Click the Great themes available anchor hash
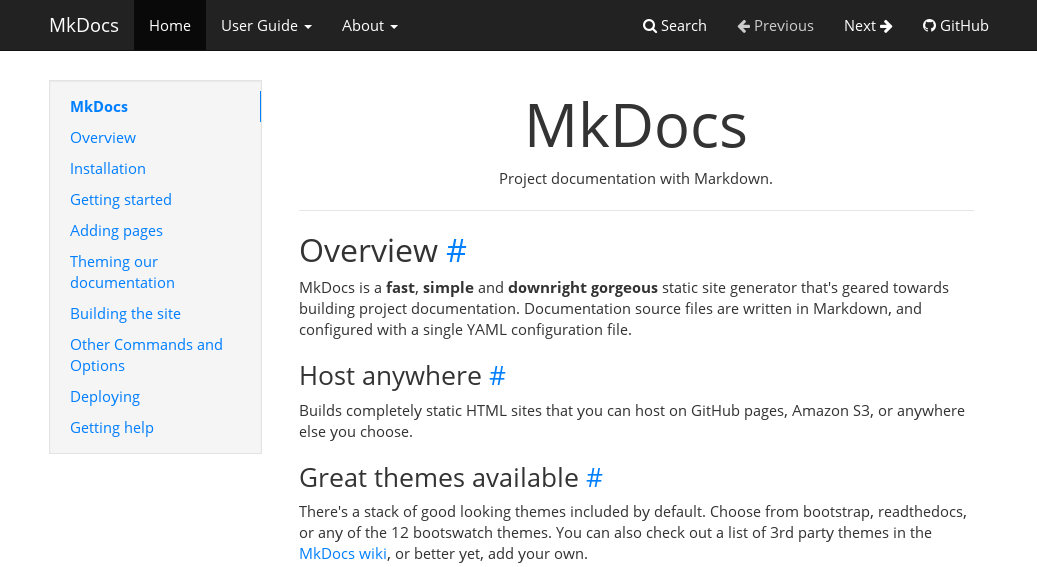The width and height of the screenshot is (1037, 567). pos(595,478)
